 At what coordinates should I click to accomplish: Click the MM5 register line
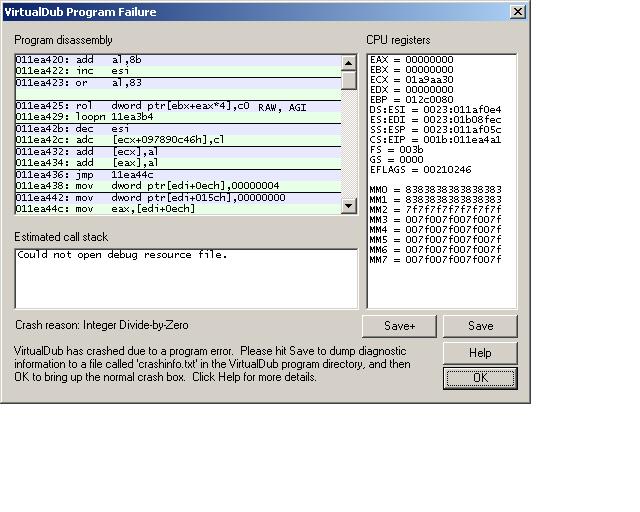435,240
